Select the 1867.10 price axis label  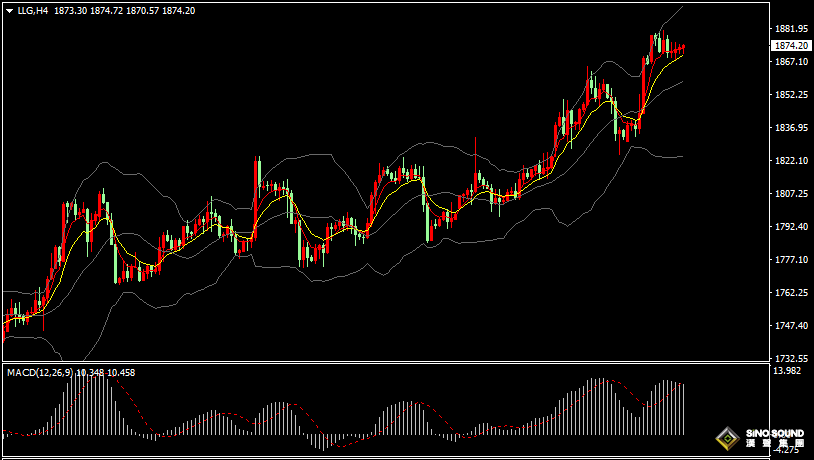791,62
